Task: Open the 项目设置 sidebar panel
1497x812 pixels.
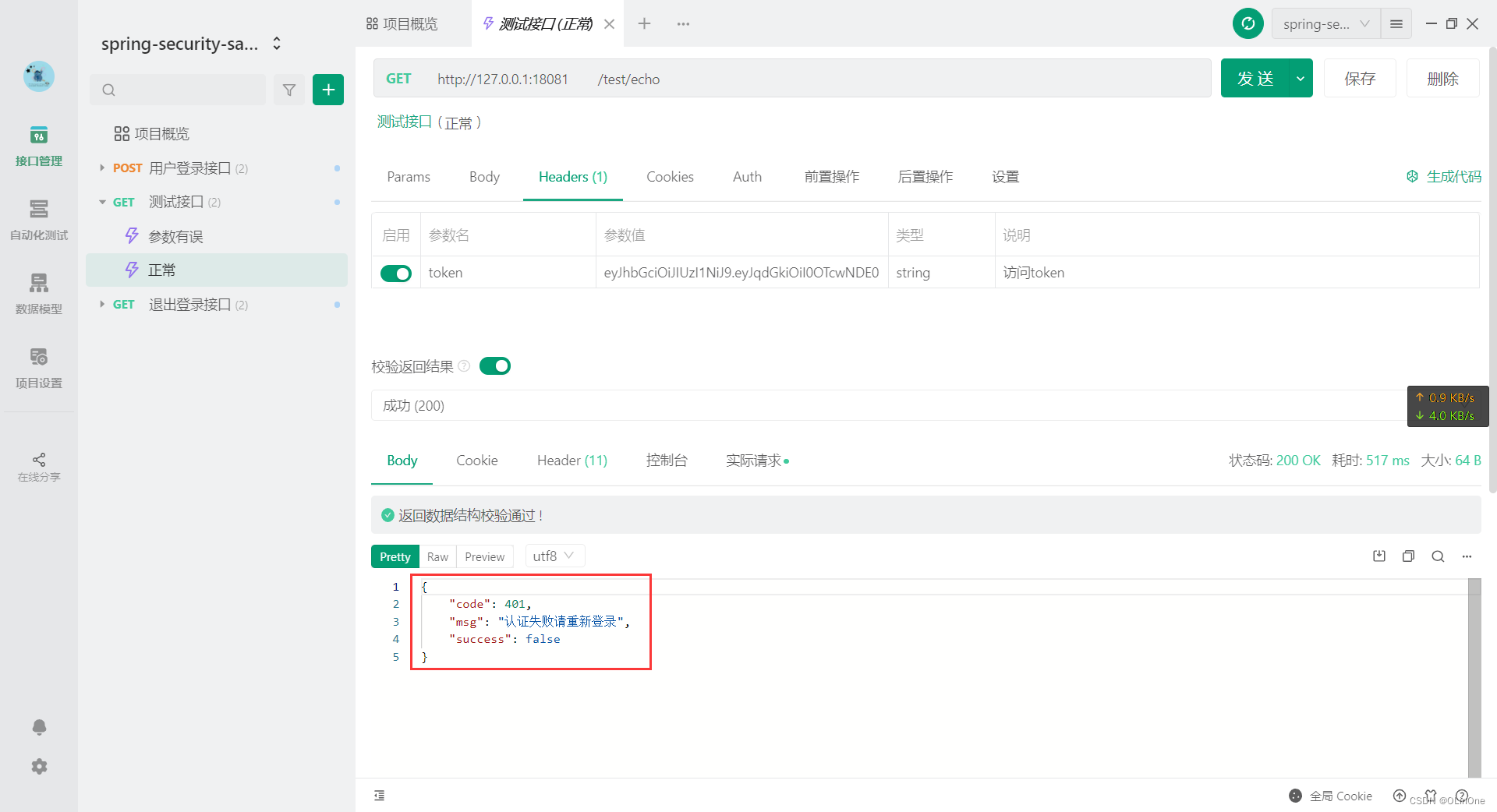Action: click(x=38, y=368)
